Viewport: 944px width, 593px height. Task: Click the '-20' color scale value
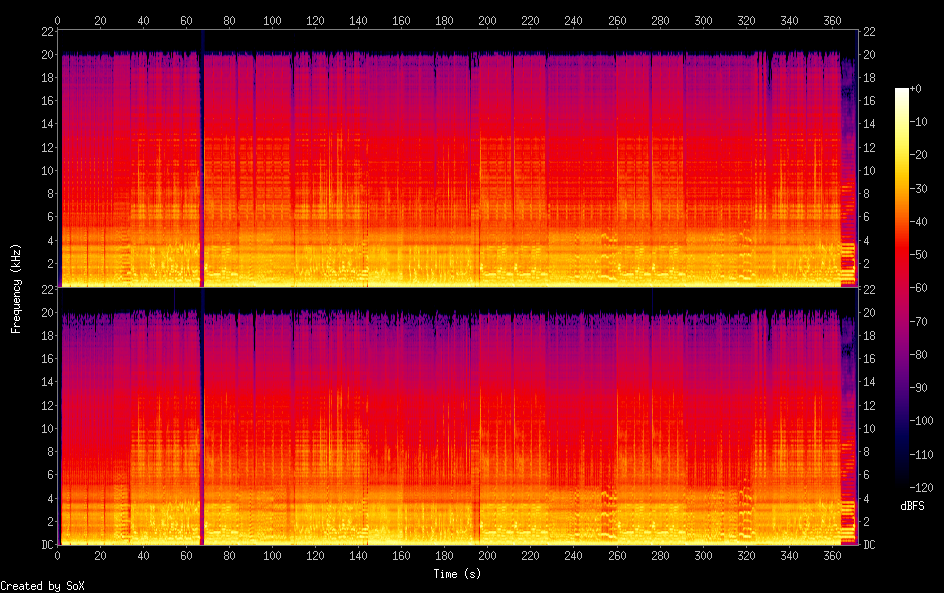[918, 155]
